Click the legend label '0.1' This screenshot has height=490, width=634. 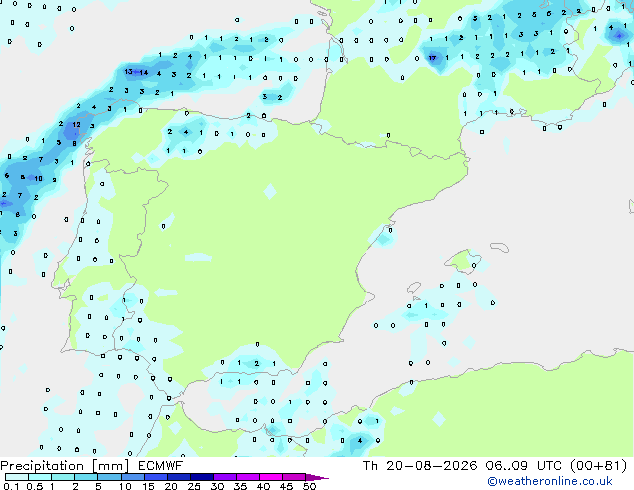[11, 486]
